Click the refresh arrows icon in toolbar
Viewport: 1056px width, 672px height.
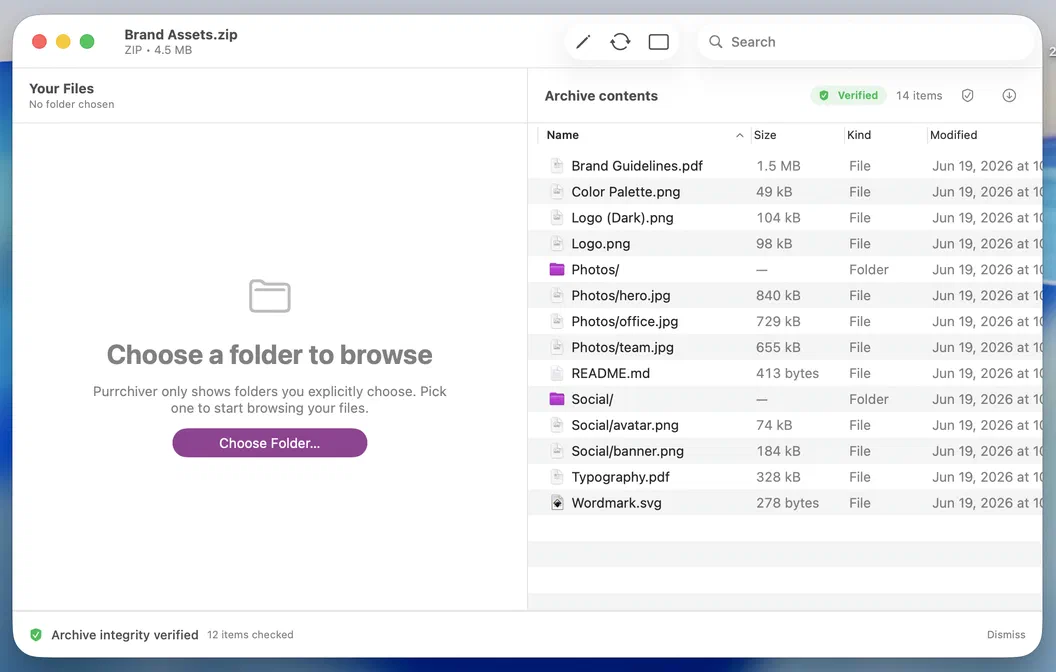tap(620, 42)
